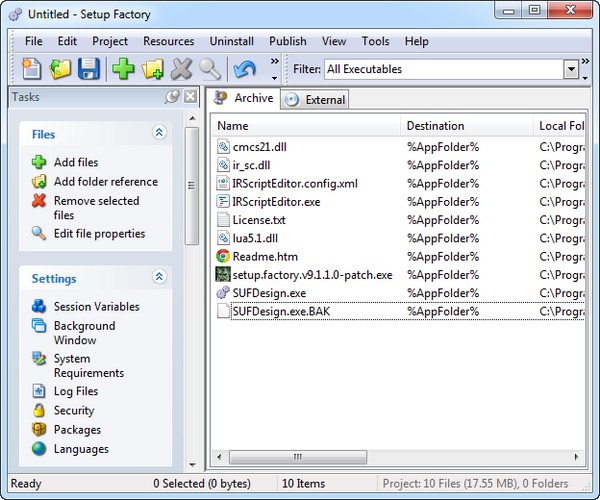
Task: Collapse the Settings task group
Action: 159,278
